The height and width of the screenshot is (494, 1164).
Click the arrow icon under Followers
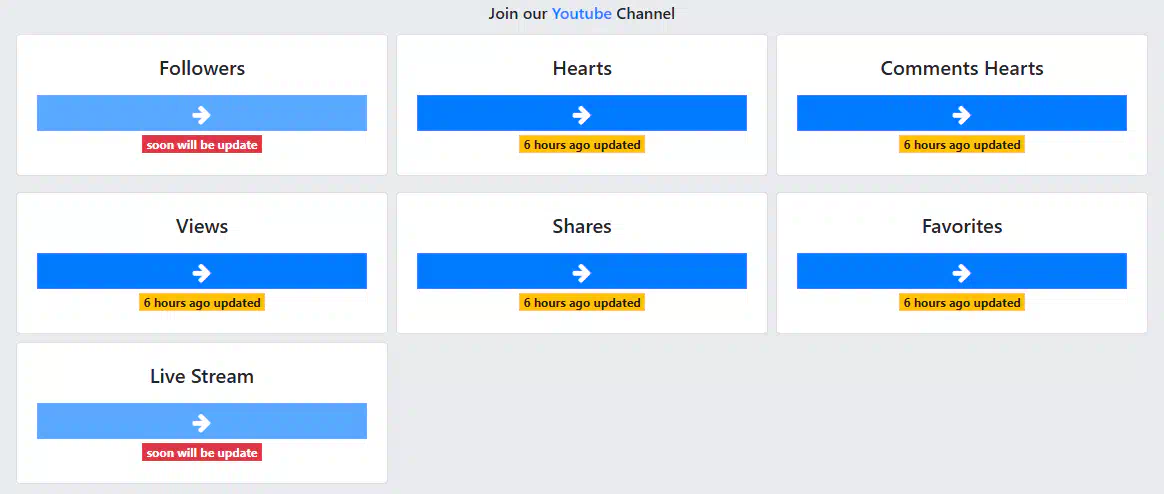coord(201,114)
